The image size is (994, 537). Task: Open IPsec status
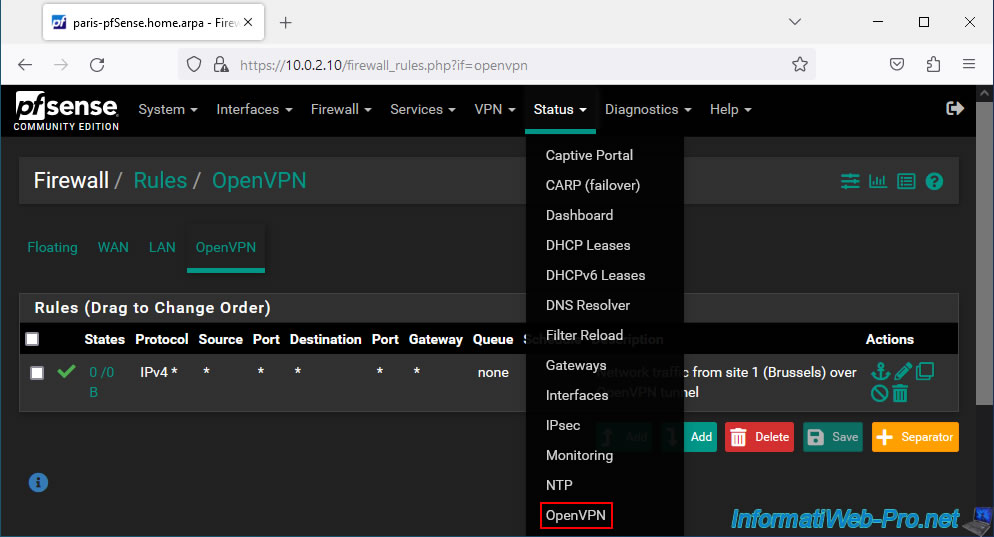coord(563,425)
